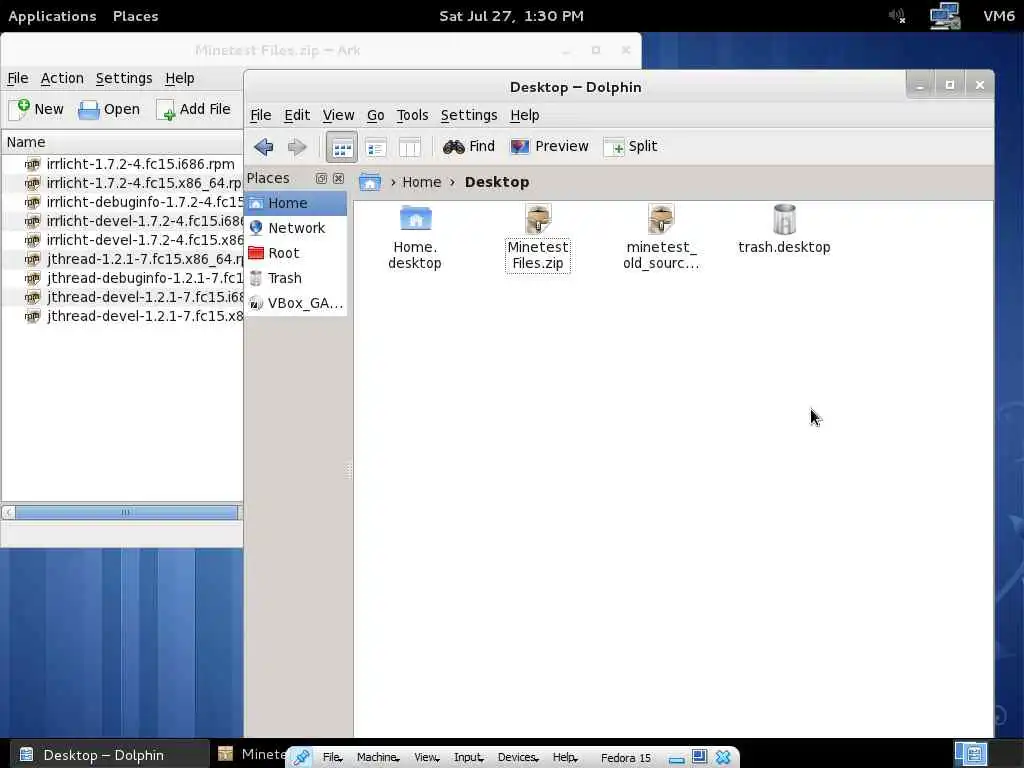The height and width of the screenshot is (768, 1024).
Task: Toggle Preview in Dolphin toolbar
Action: click(549, 146)
